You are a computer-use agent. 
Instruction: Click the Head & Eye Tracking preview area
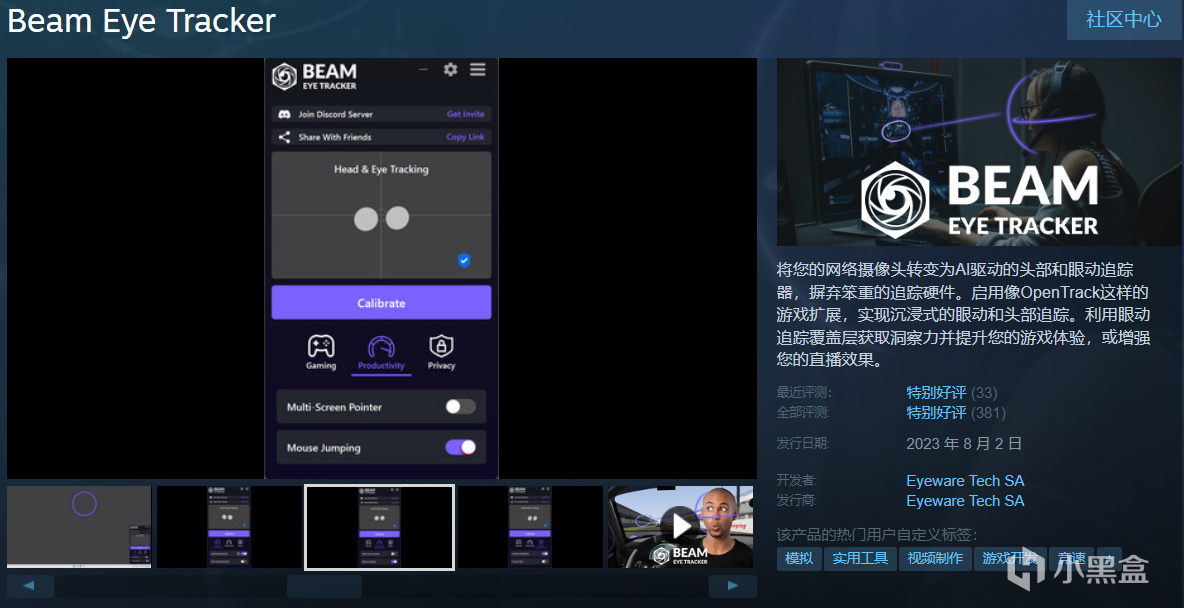(x=381, y=215)
